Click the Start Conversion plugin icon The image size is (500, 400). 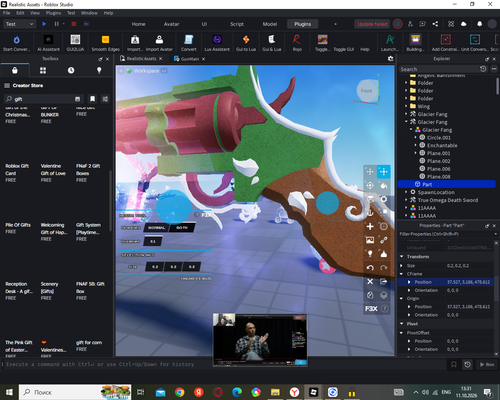click(16, 40)
